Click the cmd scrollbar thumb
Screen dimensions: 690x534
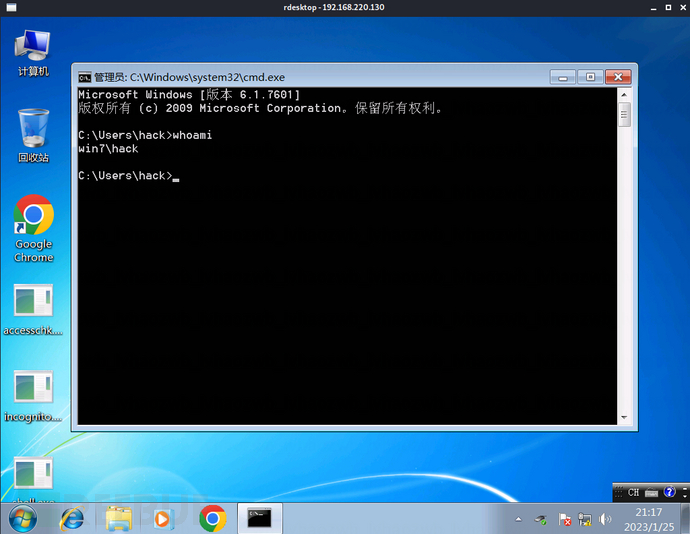(x=624, y=114)
